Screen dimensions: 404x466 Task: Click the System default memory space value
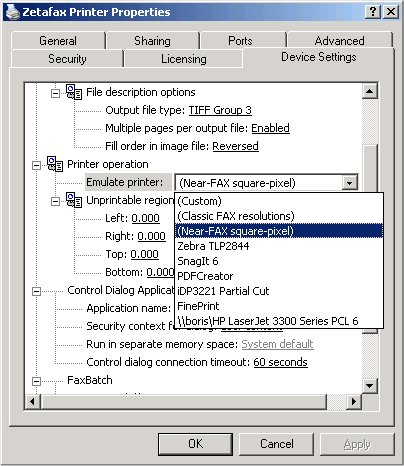point(277,344)
